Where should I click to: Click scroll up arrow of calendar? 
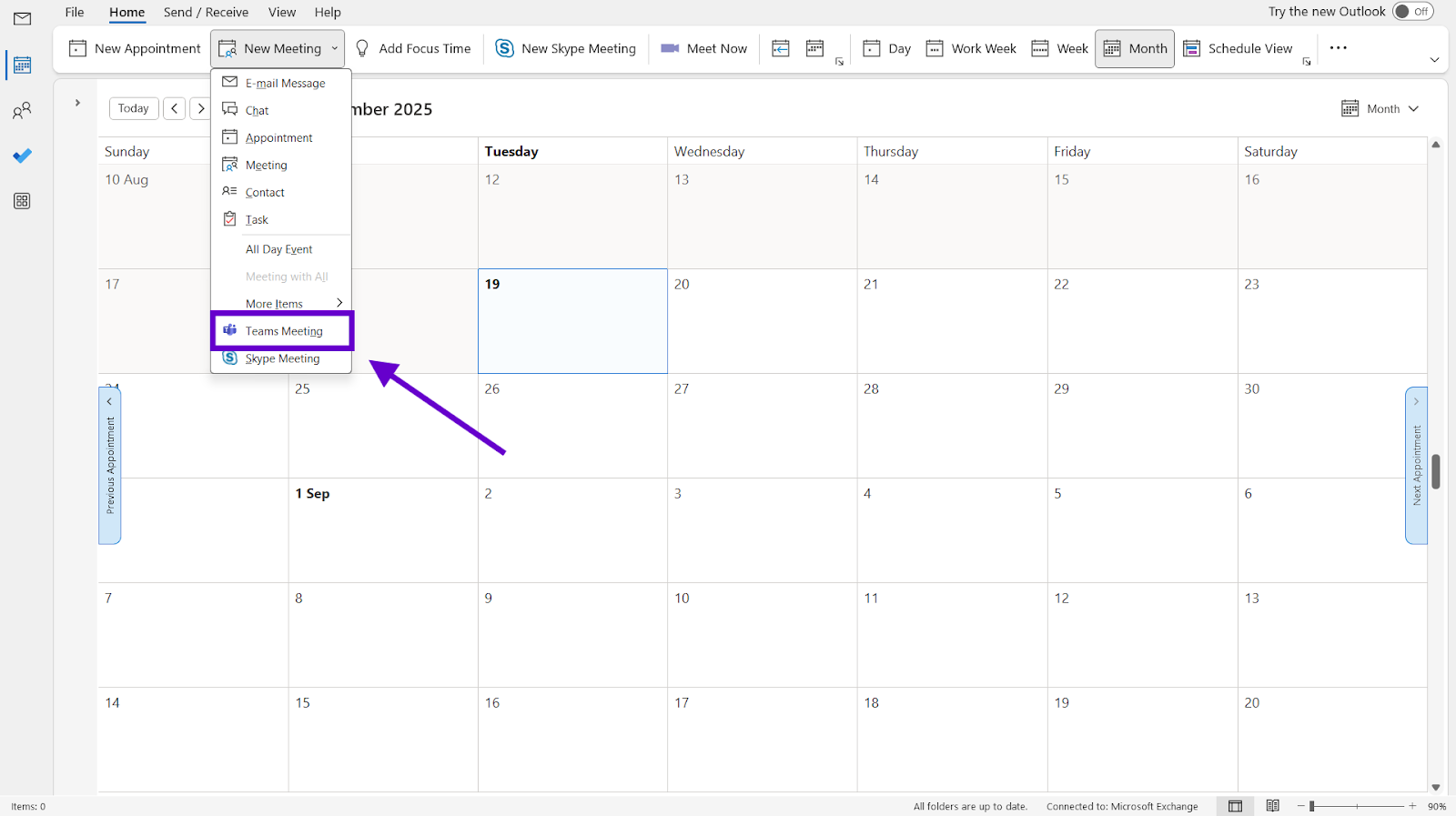coord(1436,145)
